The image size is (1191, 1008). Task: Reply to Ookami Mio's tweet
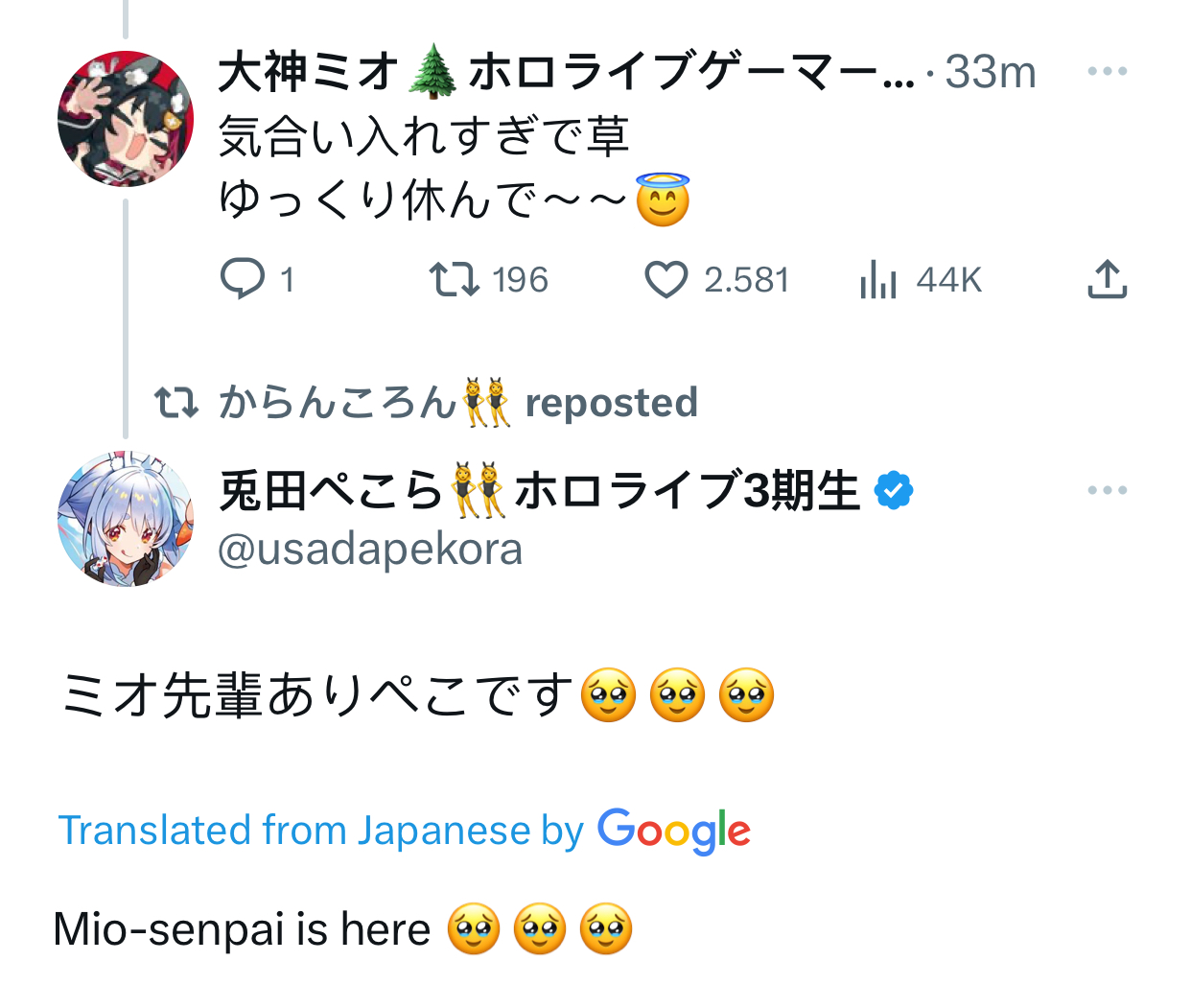[243, 279]
